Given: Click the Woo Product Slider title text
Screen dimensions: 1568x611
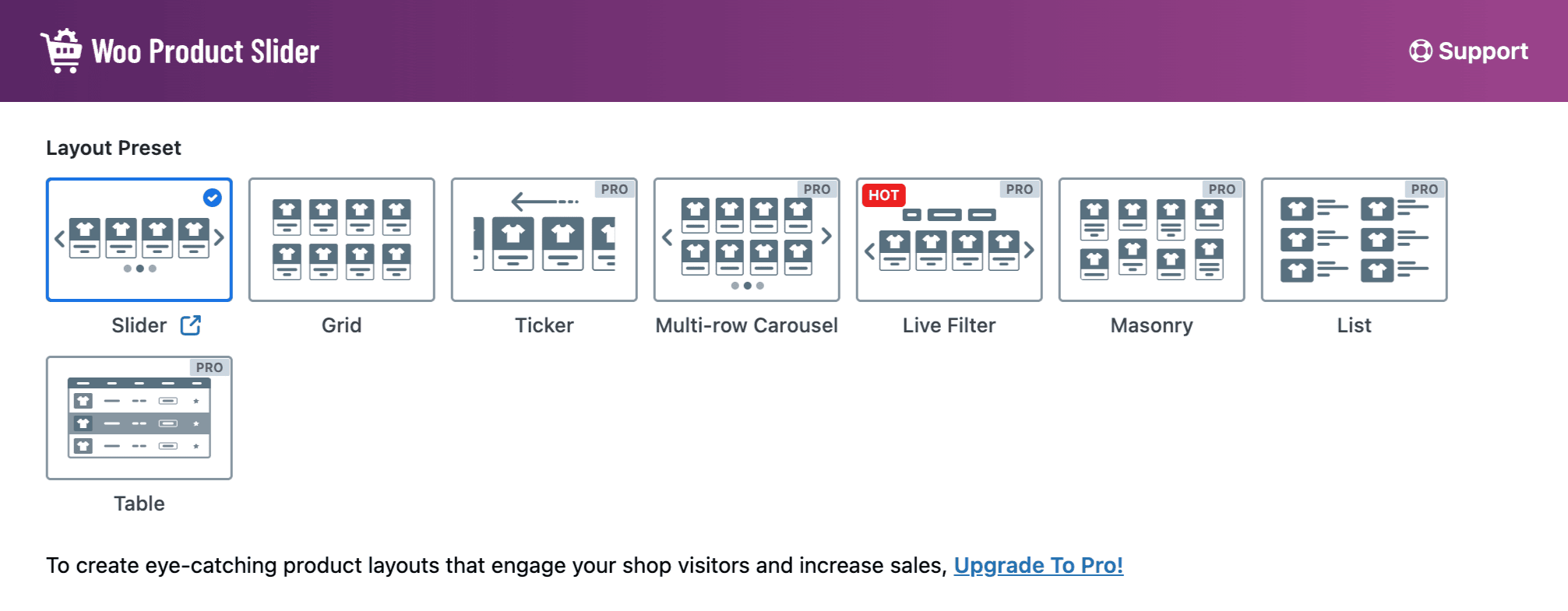Looking at the screenshot, I should click(x=206, y=51).
